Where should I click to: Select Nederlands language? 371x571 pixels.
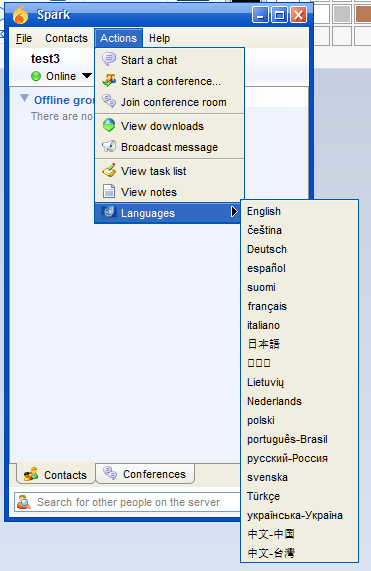click(299, 401)
